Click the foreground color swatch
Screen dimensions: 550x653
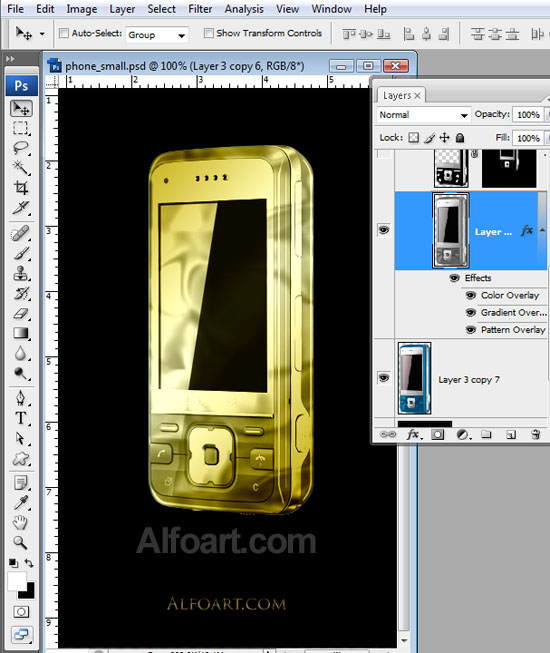[x=16, y=581]
